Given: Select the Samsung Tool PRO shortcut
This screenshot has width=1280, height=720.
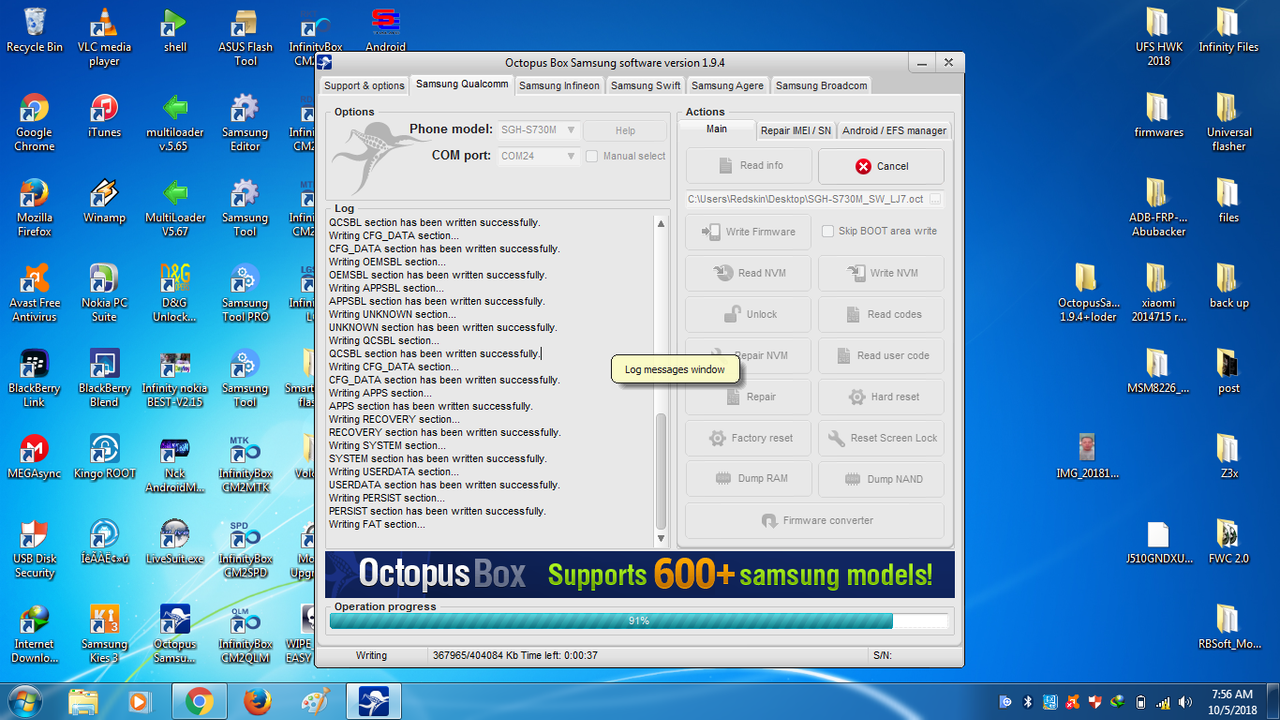Looking at the screenshot, I should [x=245, y=293].
